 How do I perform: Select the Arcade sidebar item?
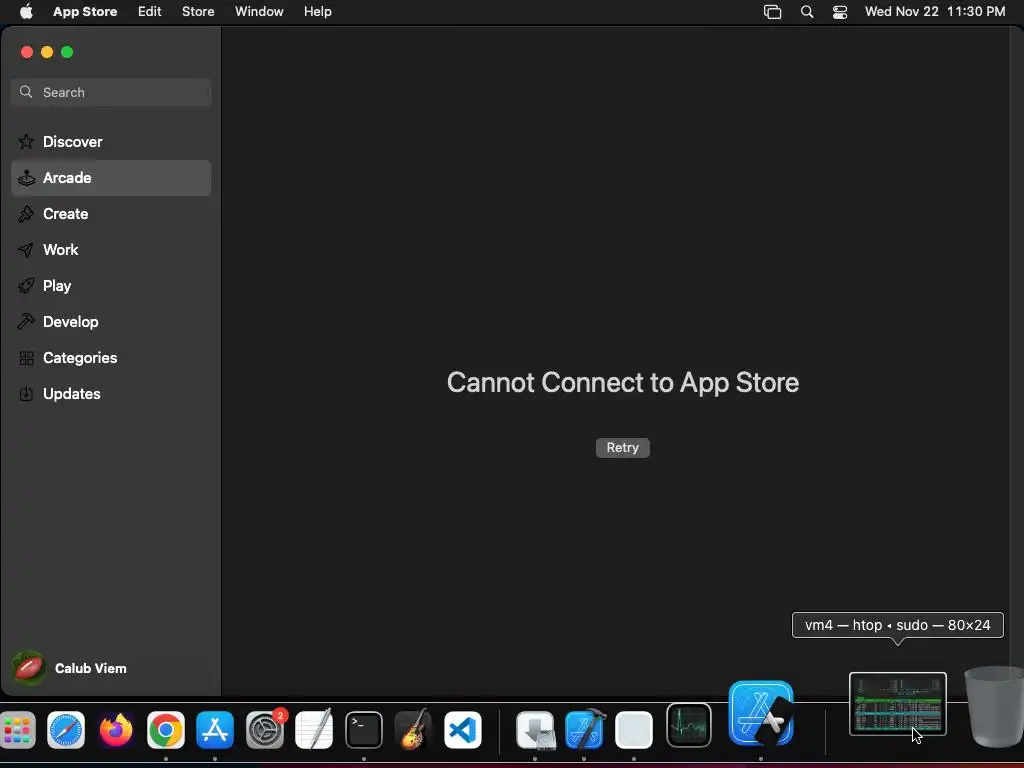pyautogui.click(x=111, y=178)
